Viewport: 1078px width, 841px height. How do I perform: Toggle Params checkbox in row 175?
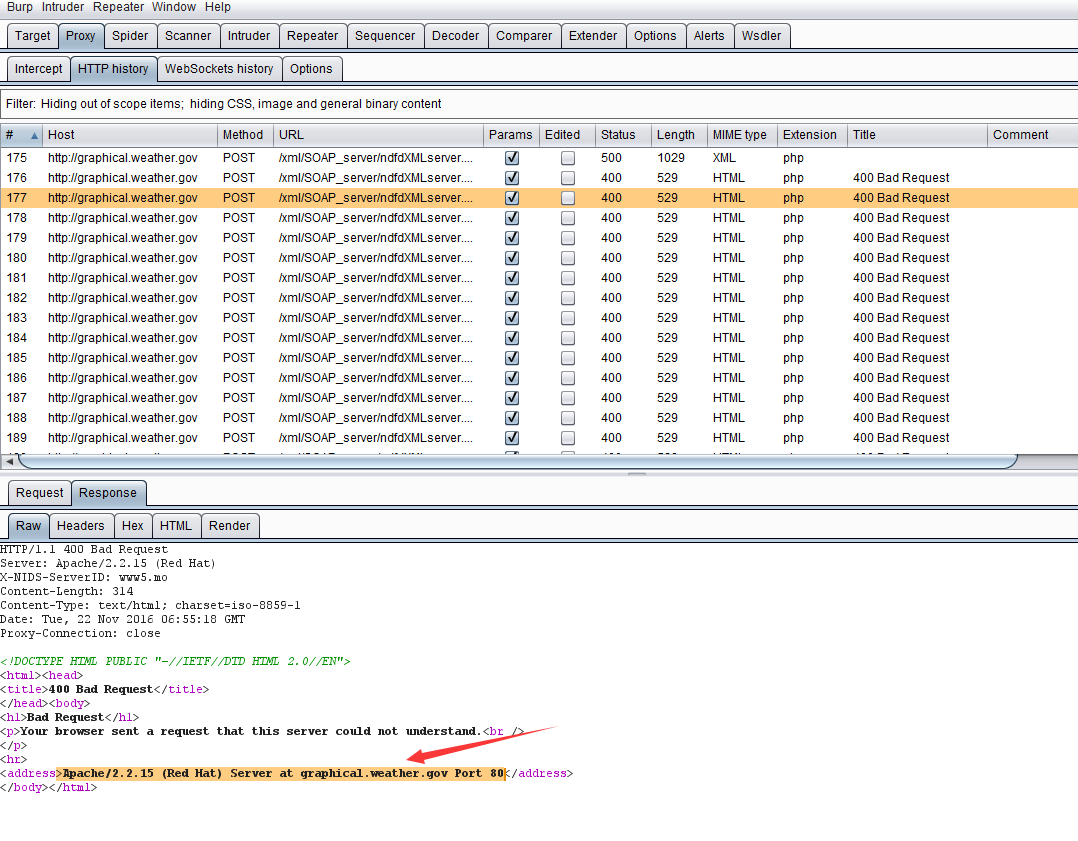pyautogui.click(x=512, y=158)
